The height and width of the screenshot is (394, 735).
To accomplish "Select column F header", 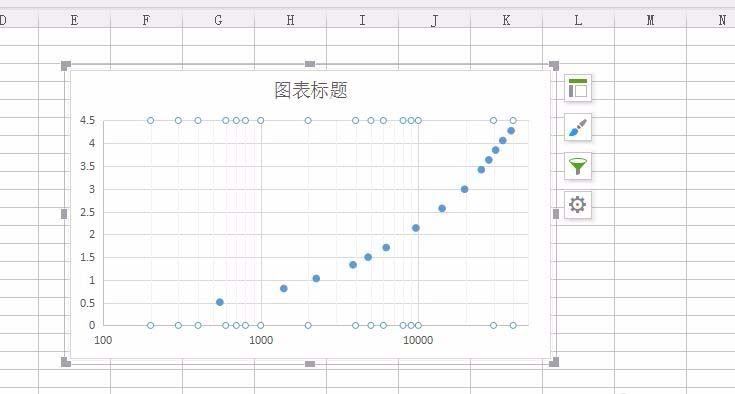I will click(x=146, y=20).
